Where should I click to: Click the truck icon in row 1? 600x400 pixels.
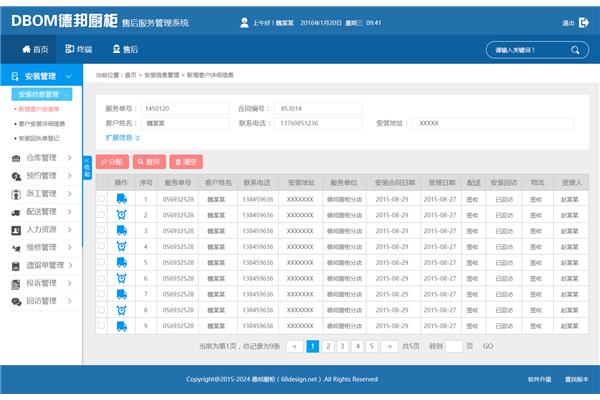[122, 199]
